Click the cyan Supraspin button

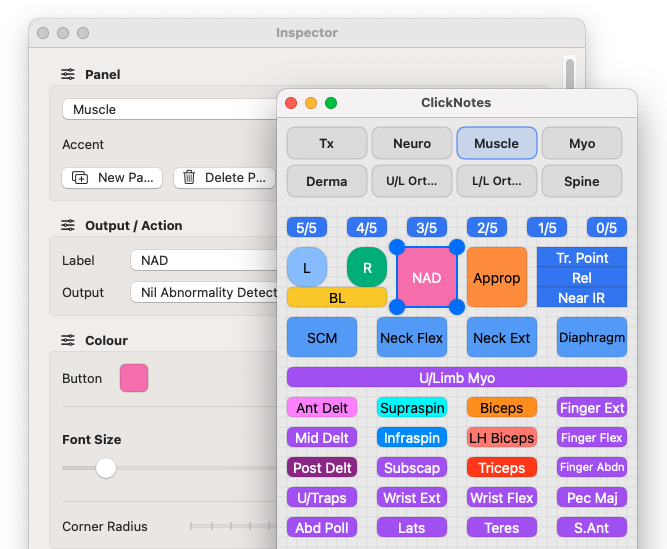coord(412,407)
